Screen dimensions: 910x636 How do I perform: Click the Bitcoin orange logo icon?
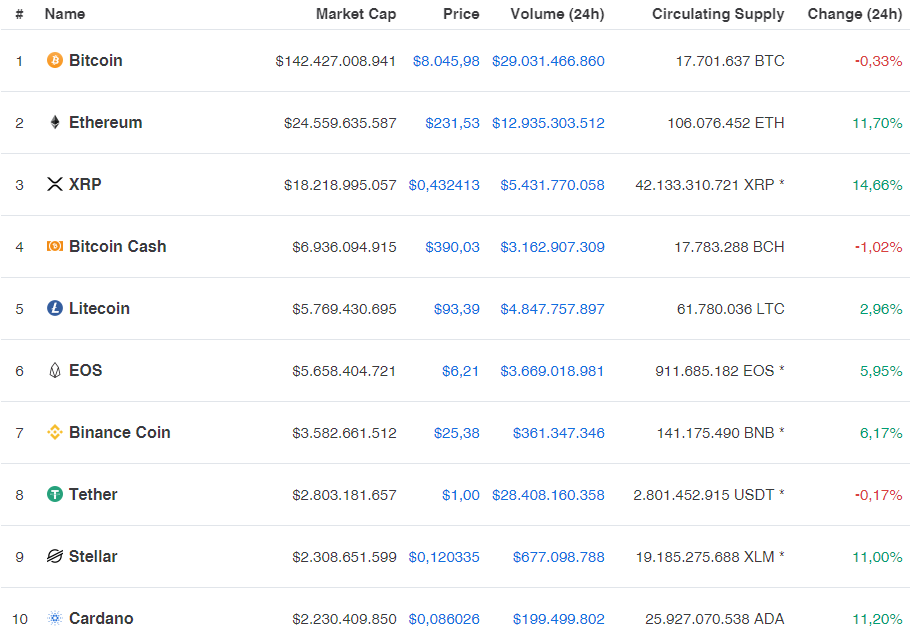55,60
